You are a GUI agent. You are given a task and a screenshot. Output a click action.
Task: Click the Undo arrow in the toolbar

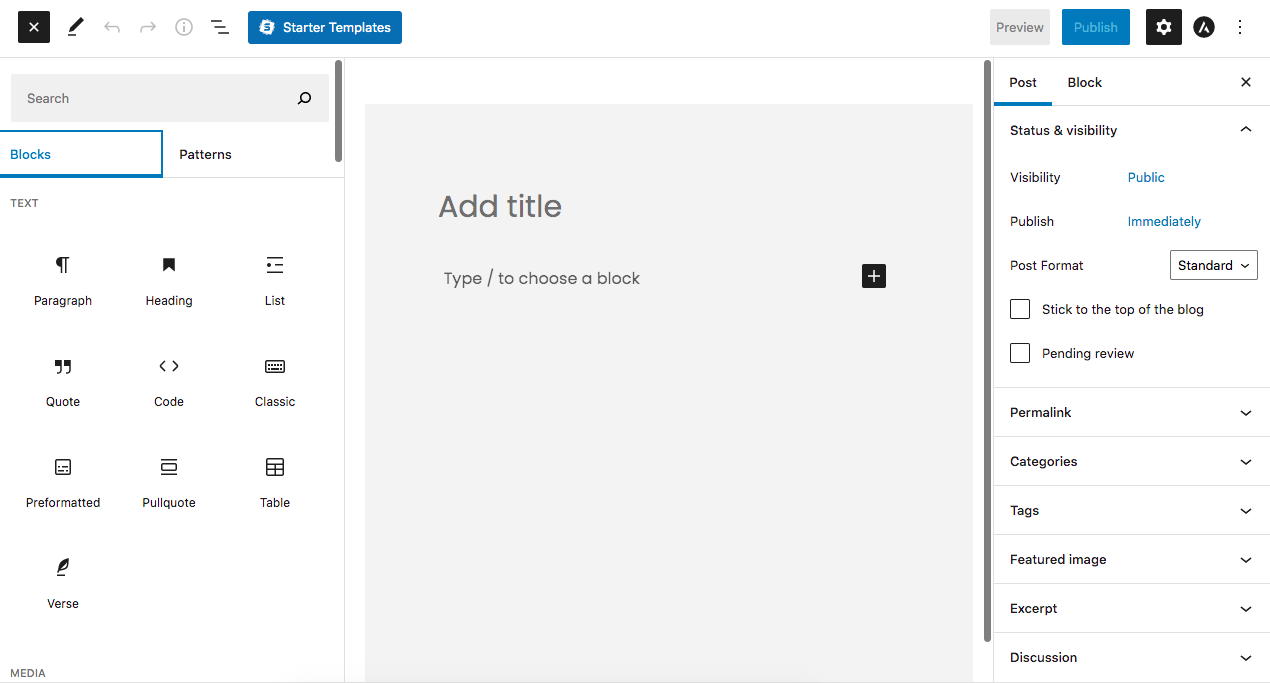click(x=112, y=27)
